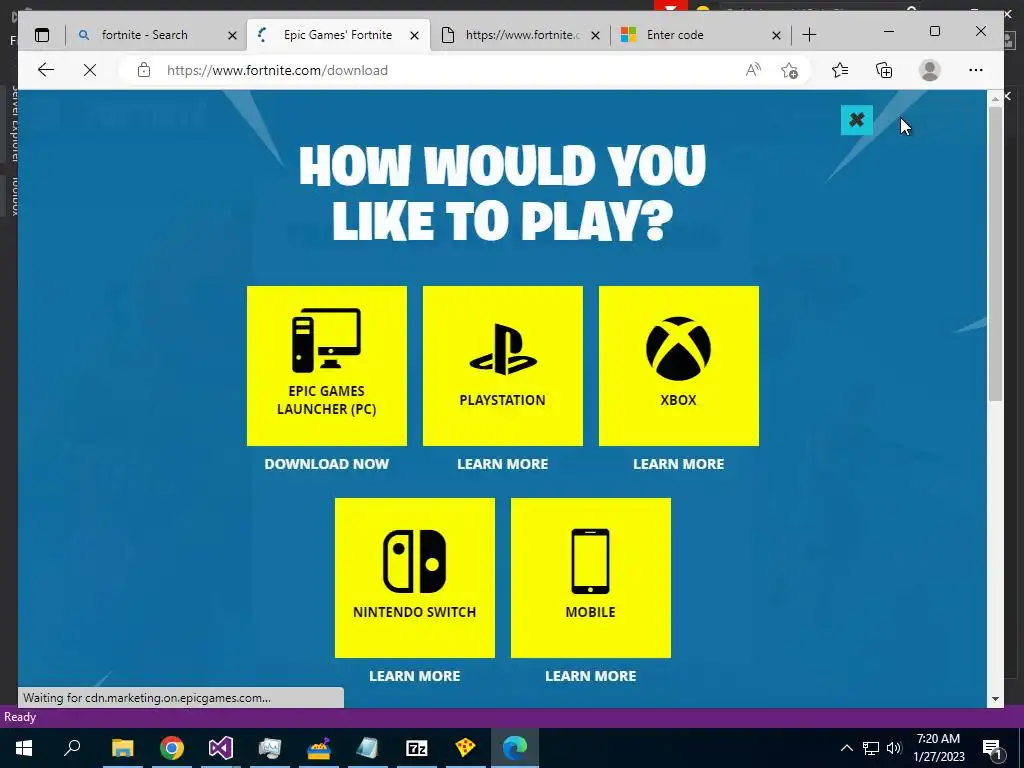This screenshot has height=768, width=1024.
Task: Open Windows taskbar search
Action: [x=72, y=748]
